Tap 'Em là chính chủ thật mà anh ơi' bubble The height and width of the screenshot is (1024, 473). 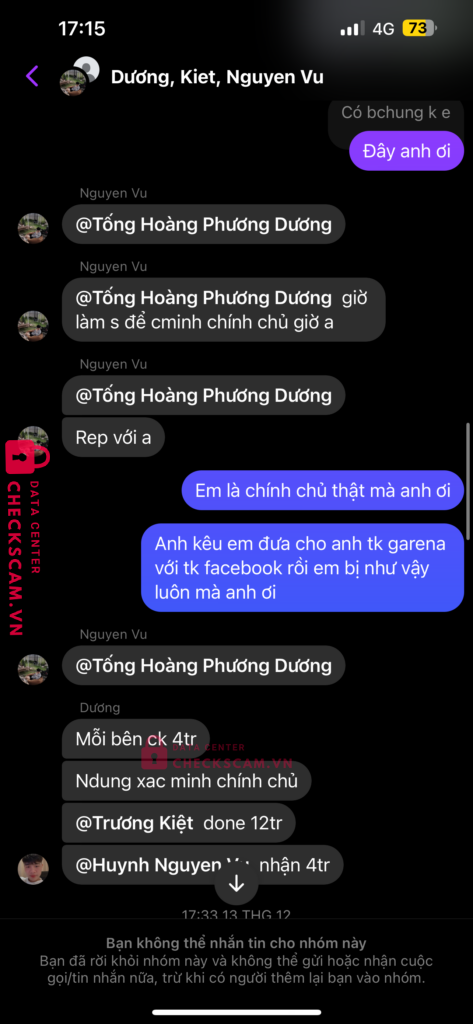[x=323, y=490]
